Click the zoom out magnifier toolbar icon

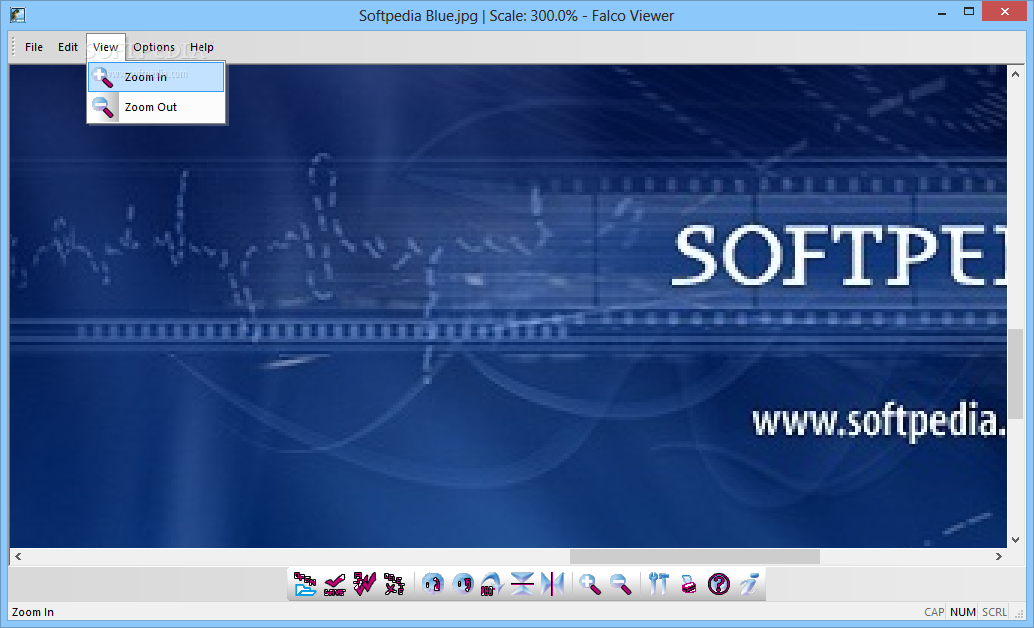pos(620,584)
